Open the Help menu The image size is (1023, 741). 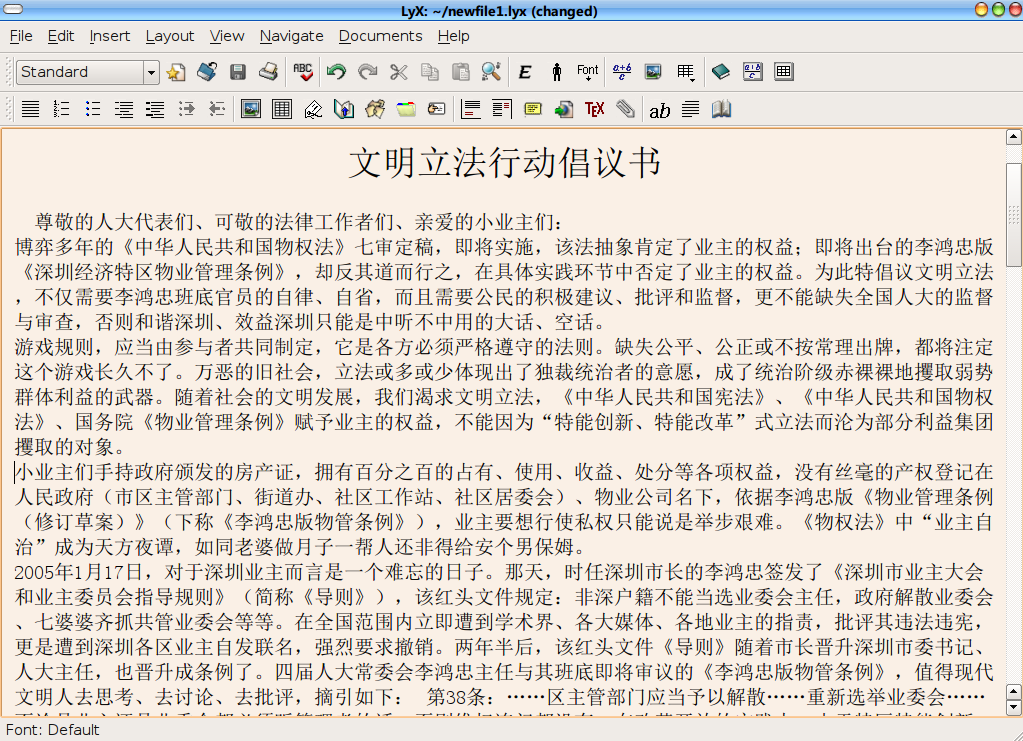tap(453, 37)
